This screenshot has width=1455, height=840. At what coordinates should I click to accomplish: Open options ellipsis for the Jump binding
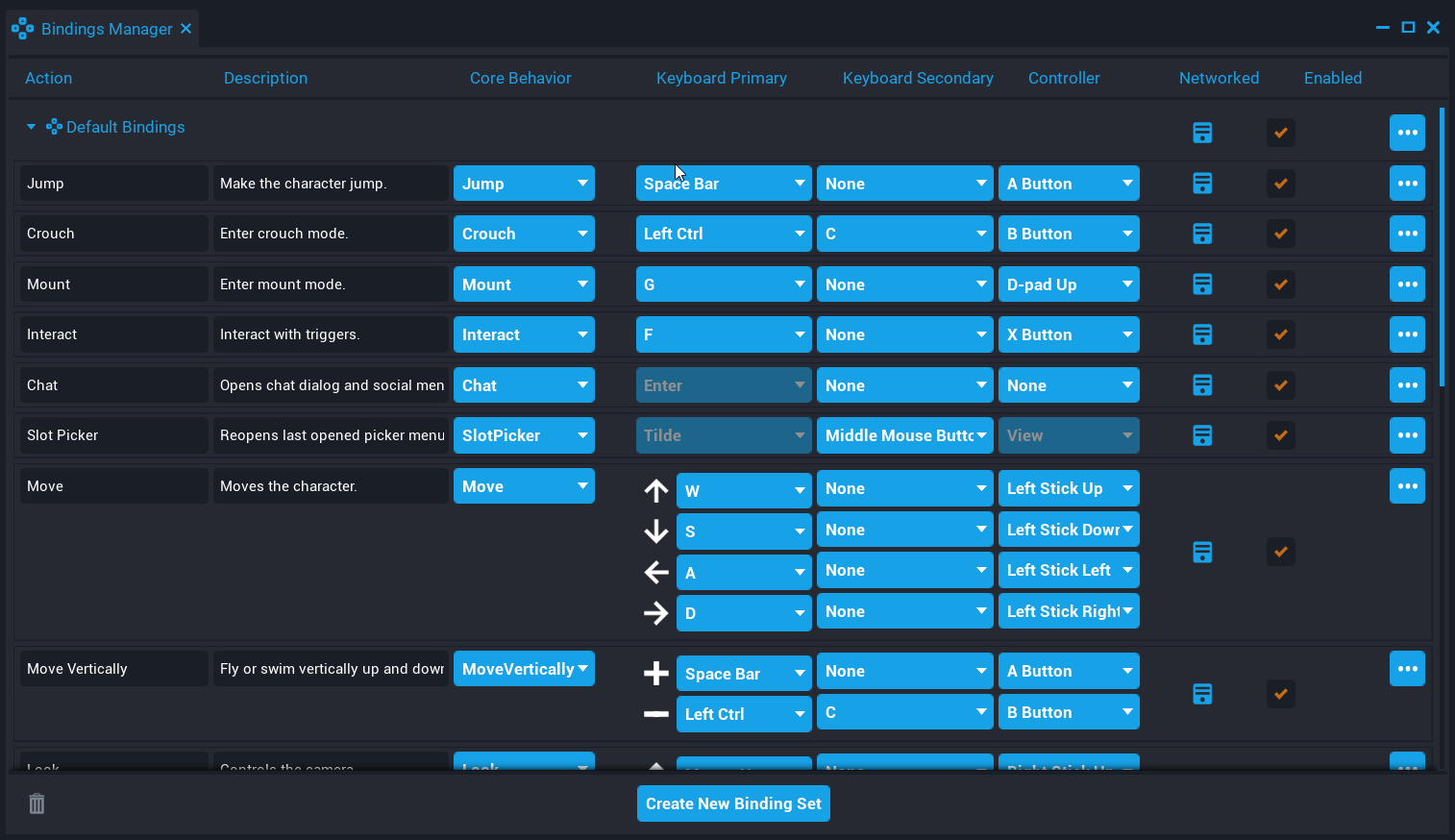[x=1407, y=183]
